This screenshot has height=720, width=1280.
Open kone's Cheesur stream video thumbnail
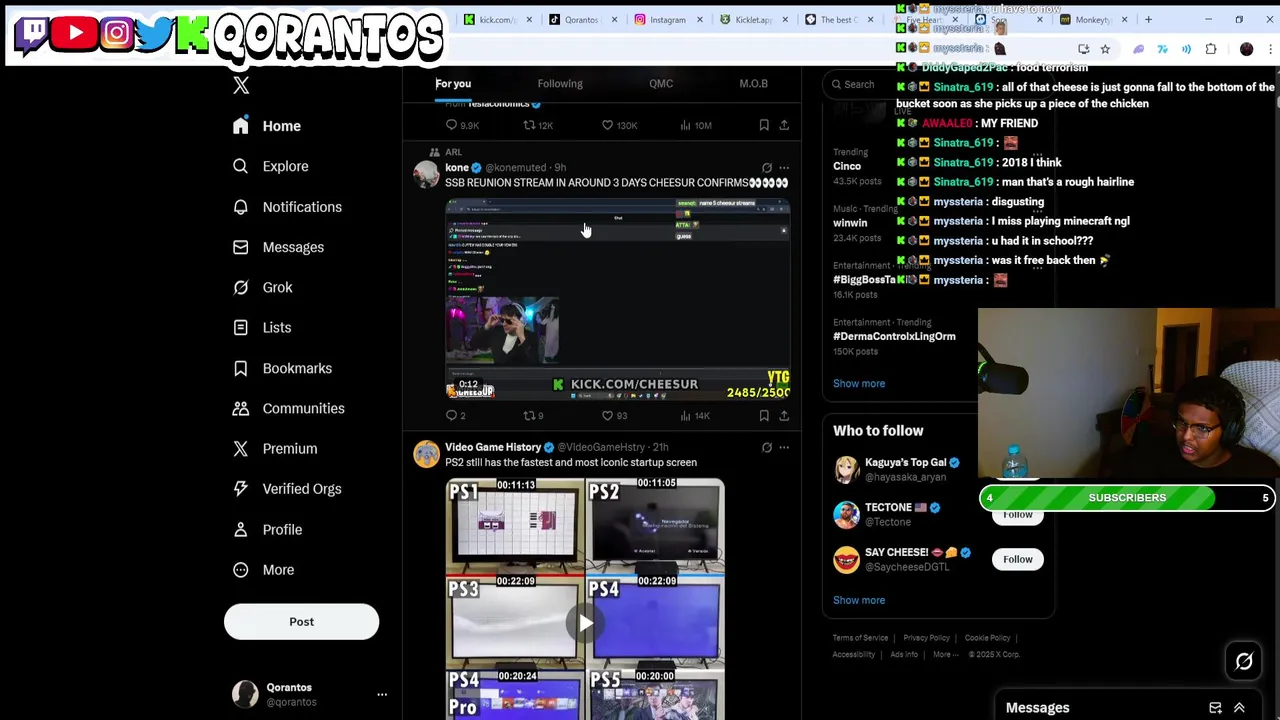618,300
